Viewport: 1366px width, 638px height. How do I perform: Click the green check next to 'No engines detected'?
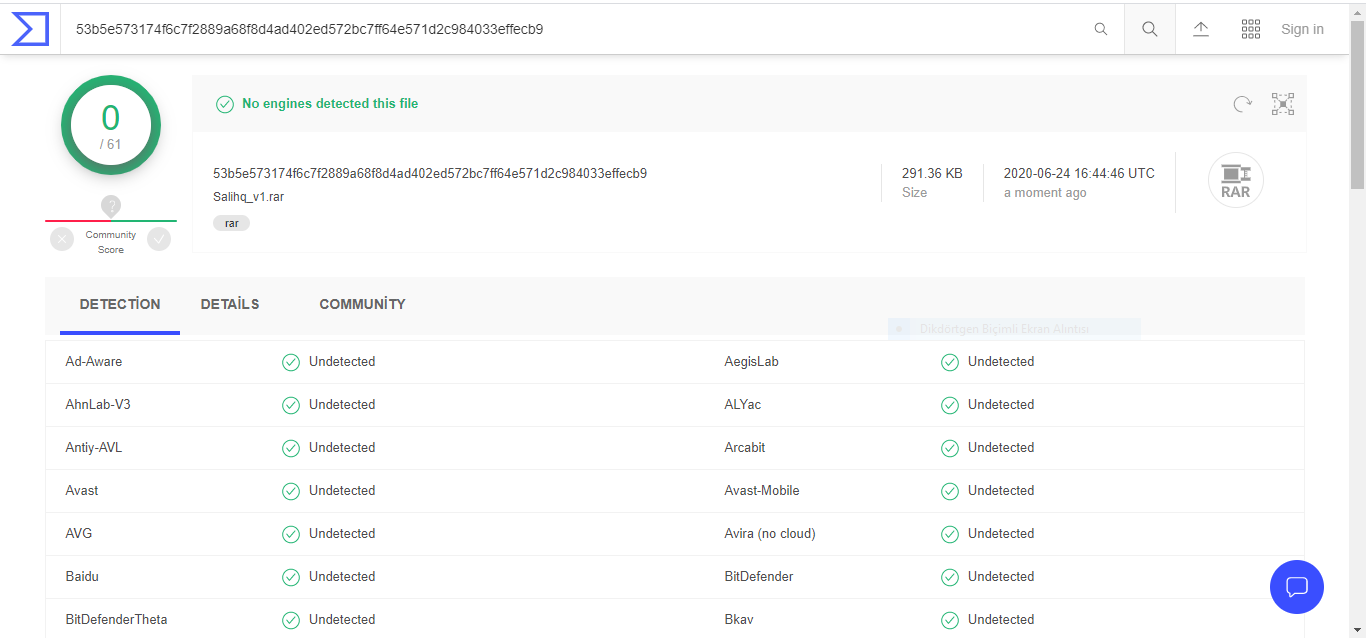[225, 104]
